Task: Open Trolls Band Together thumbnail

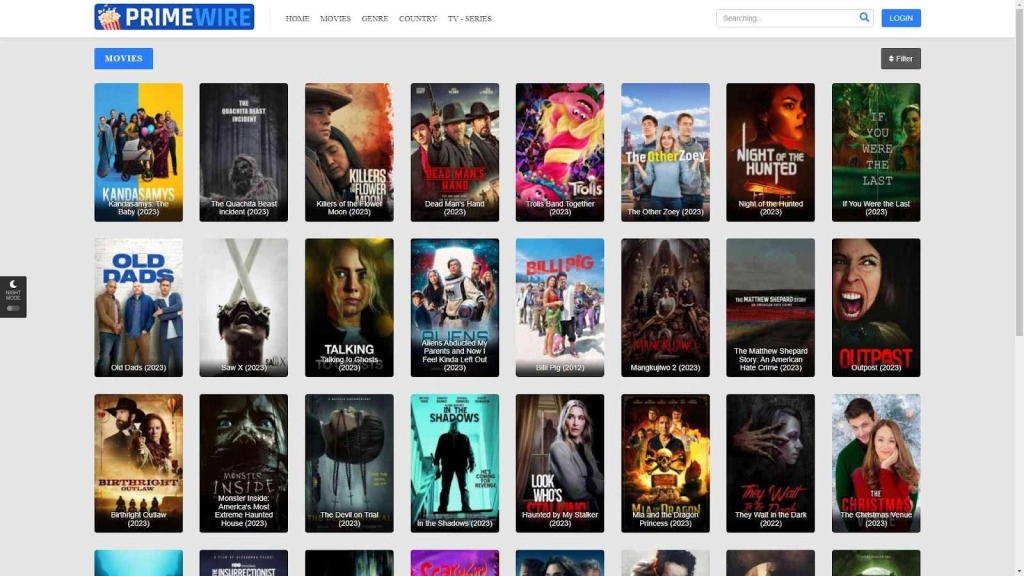Action: [x=559, y=150]
